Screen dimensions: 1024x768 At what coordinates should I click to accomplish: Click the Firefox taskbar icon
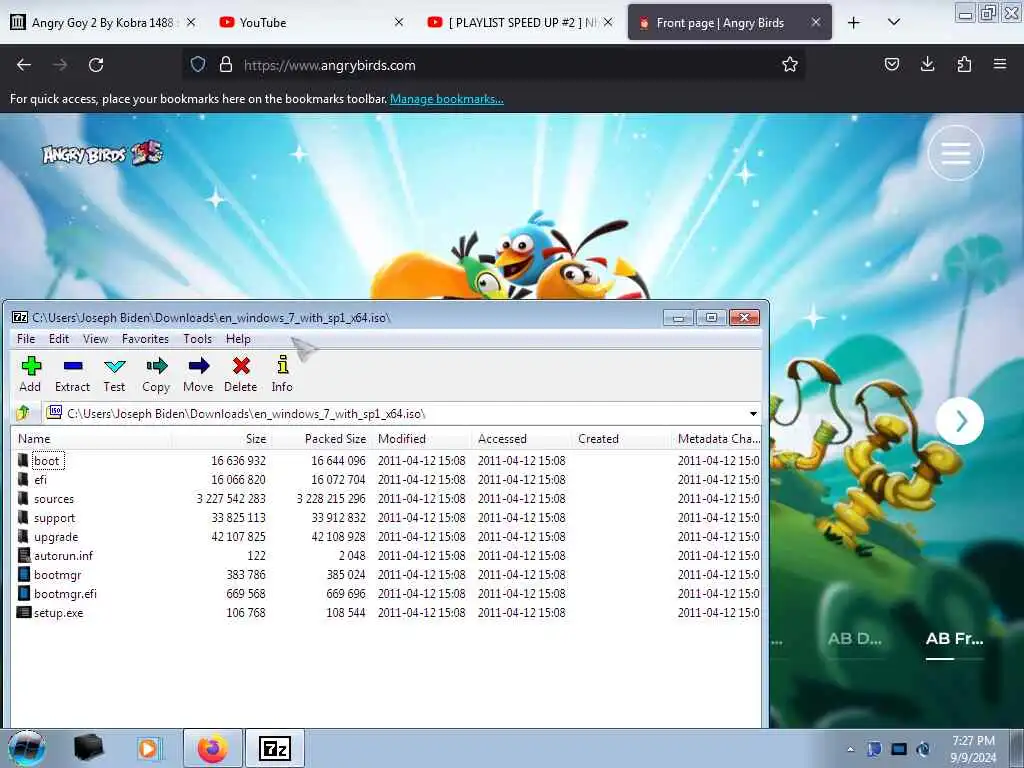pyautogui.click(x=213, y=748)
